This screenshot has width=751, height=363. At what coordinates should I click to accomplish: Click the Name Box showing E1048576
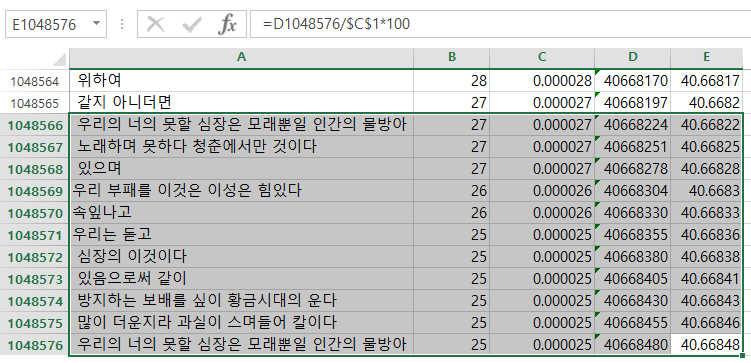(x=56, y=24)
